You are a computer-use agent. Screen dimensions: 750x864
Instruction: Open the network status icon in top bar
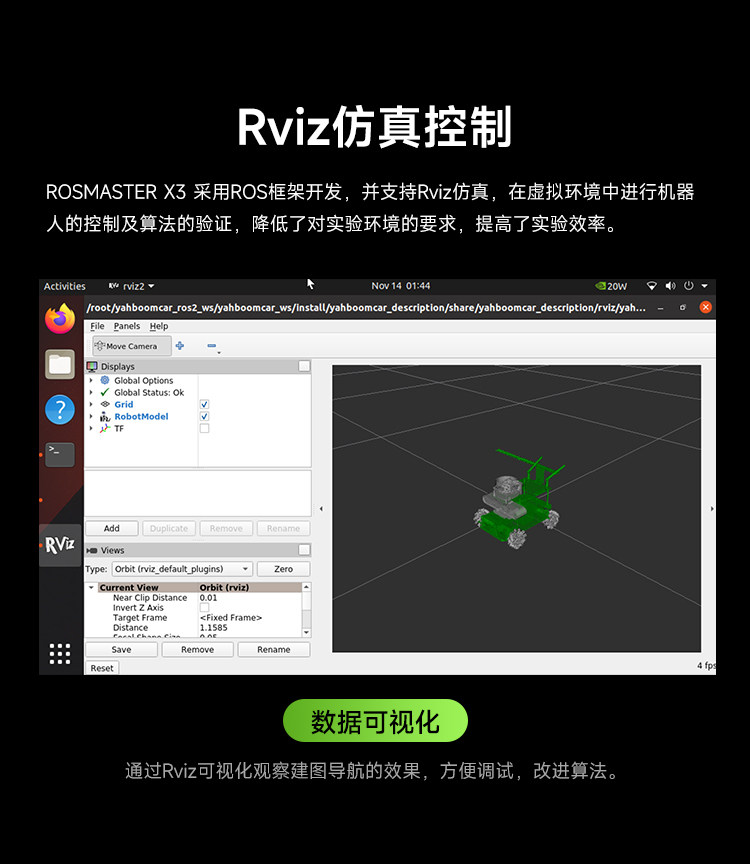tap(651, 286)
